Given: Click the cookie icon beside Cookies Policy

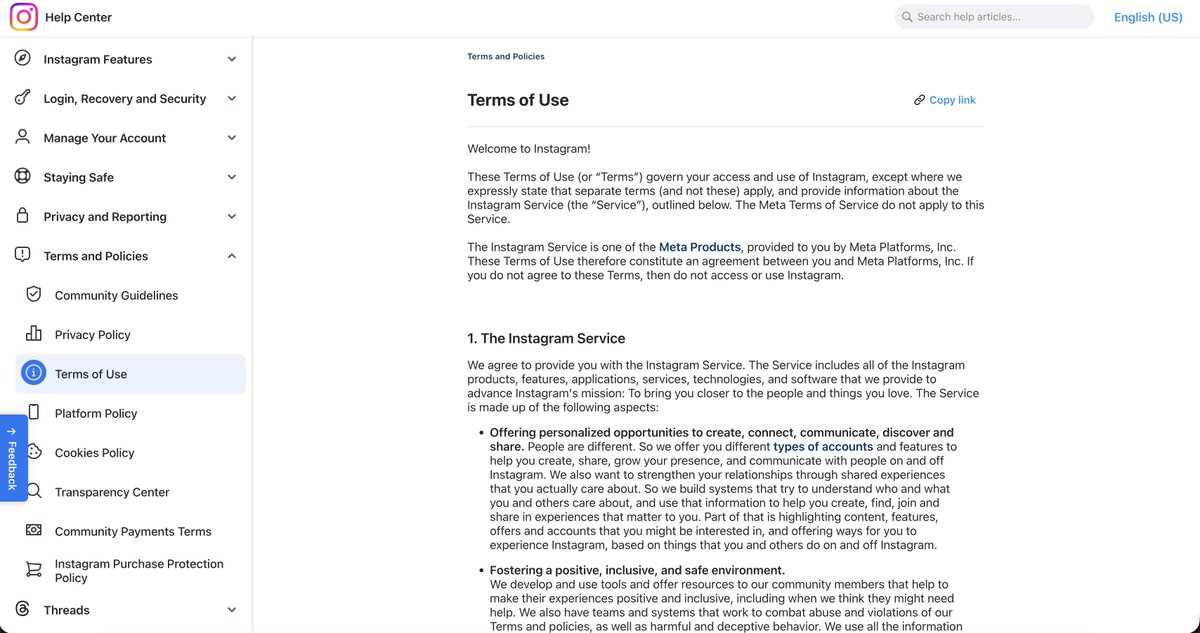Looking at the screenshot, I should click(x=34, y=452).
